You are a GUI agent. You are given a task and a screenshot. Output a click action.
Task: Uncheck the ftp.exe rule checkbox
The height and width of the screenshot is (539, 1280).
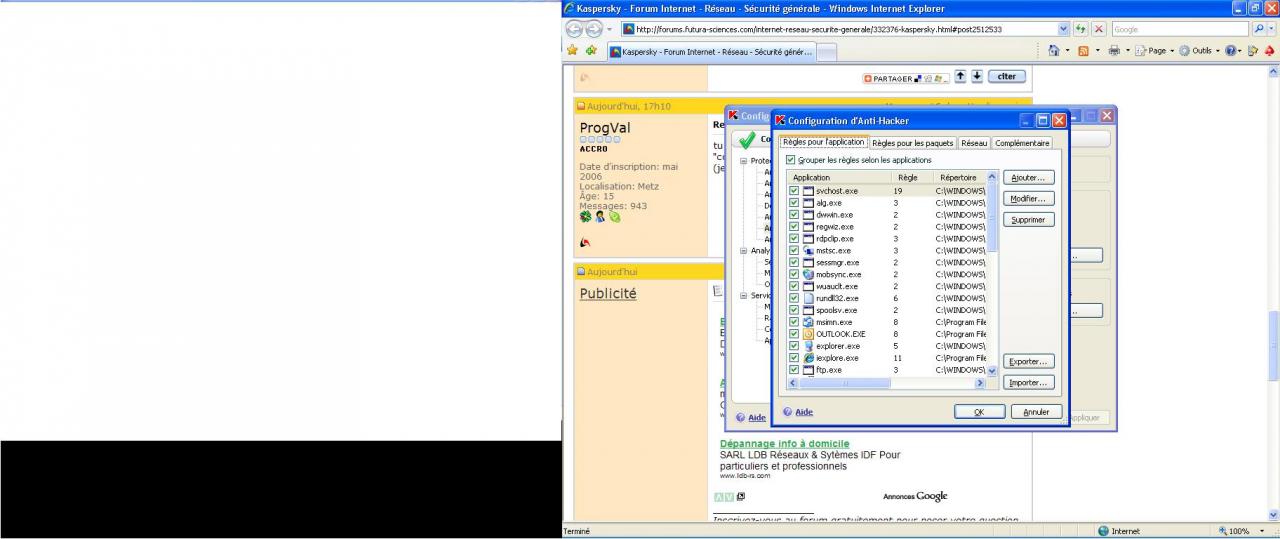(794, 370)
